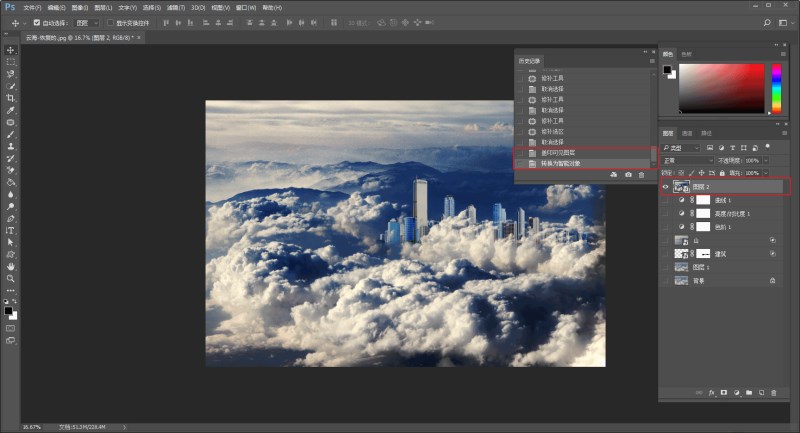
Task: Uncheck the 自动选择 auto-select checkbox
Action: (37, 22)
